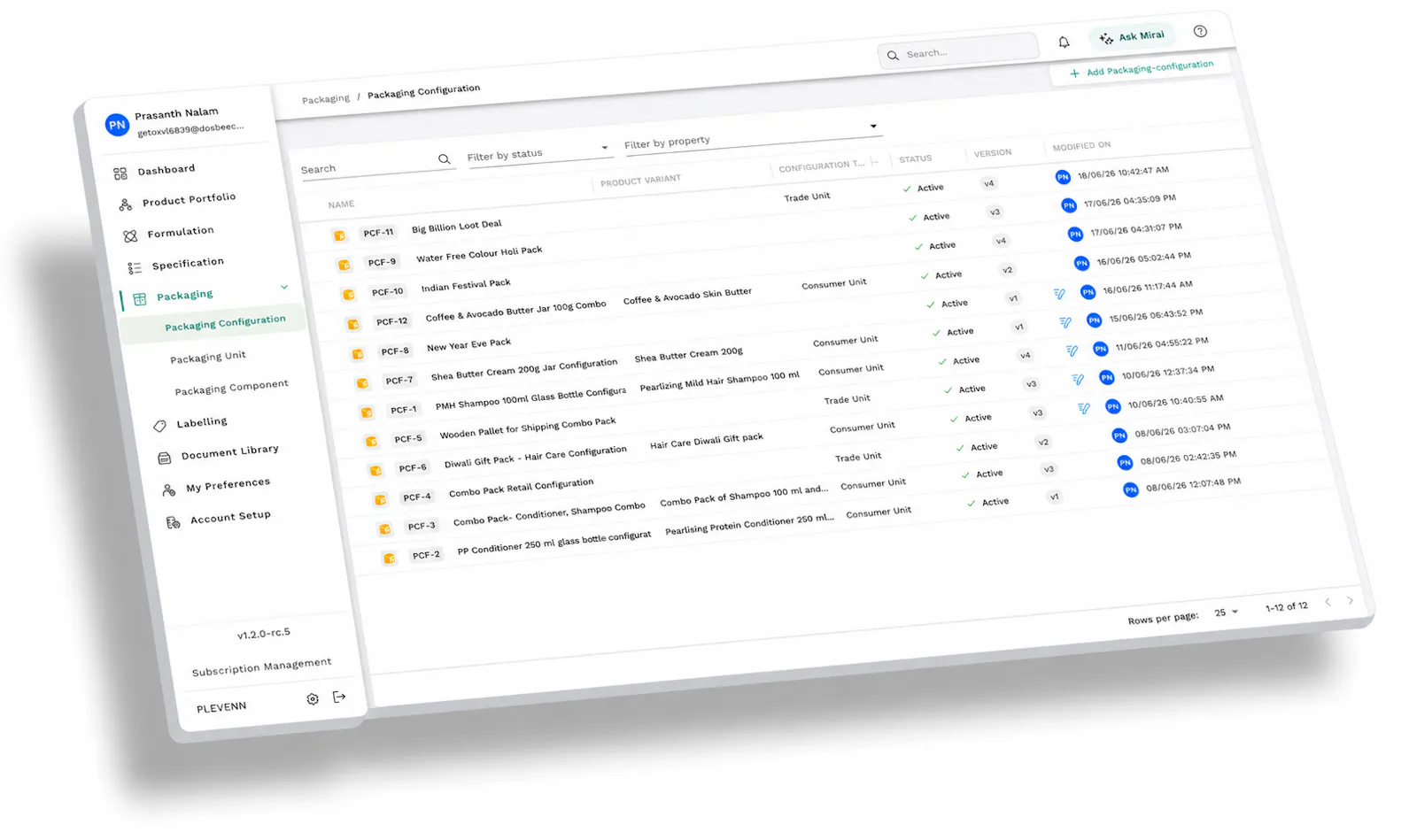This screenshot has height=840, width=1417.
Task: Click the settings gear icon beside PLEVENN
Action: (x=313, y=698)
